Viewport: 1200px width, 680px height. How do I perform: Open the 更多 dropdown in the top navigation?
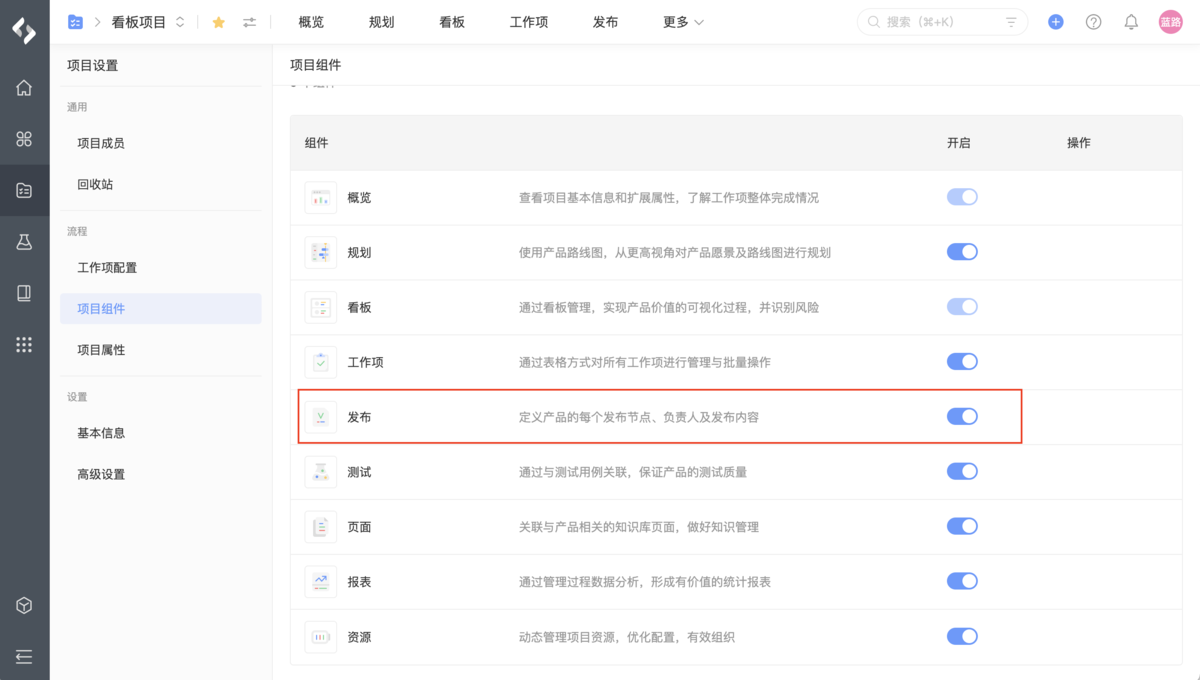pyautogui.click(x=682, y=21)
